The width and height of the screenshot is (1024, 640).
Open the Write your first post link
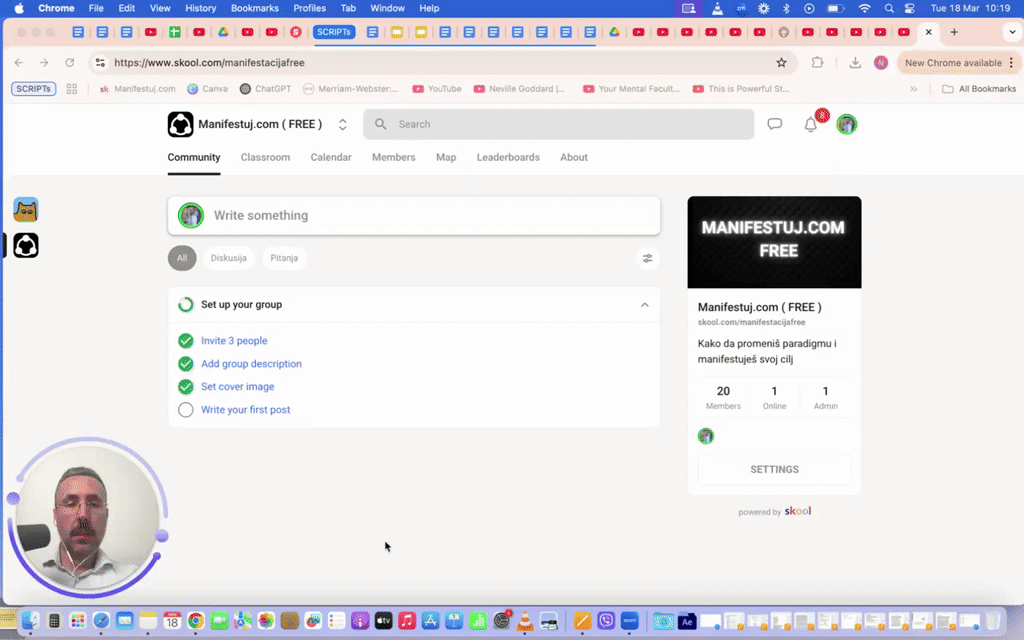click(x=246, y=409)
